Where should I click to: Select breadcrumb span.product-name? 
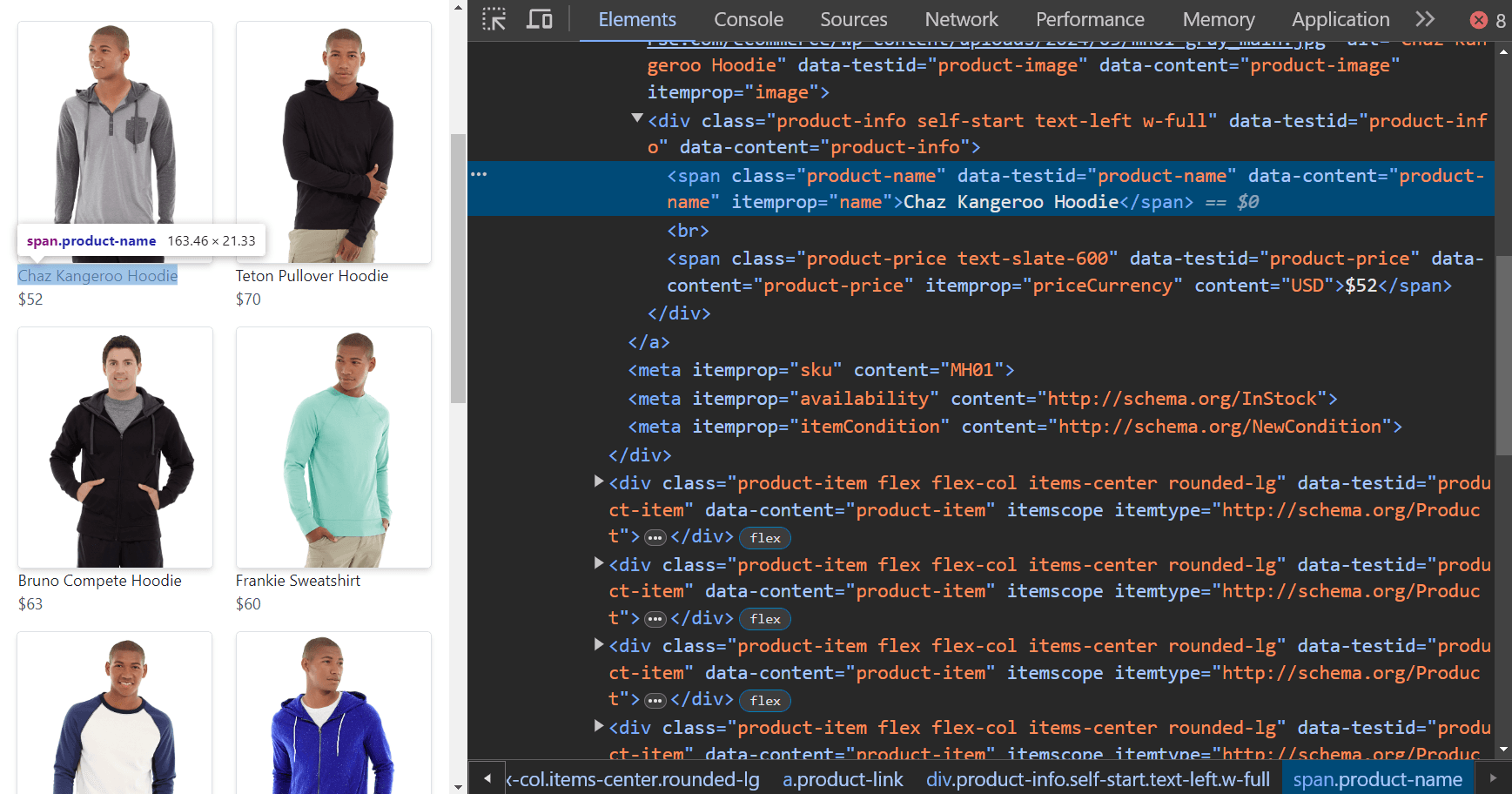(1377, 779)
